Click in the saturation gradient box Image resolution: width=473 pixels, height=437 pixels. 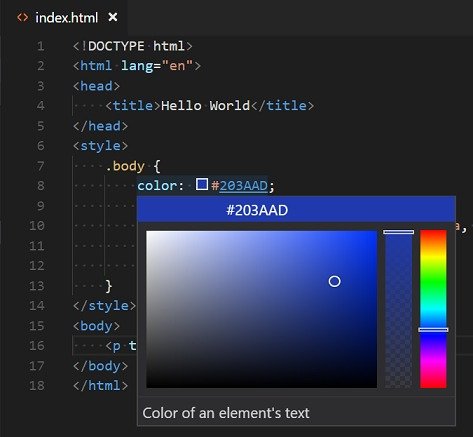point(261,309)
